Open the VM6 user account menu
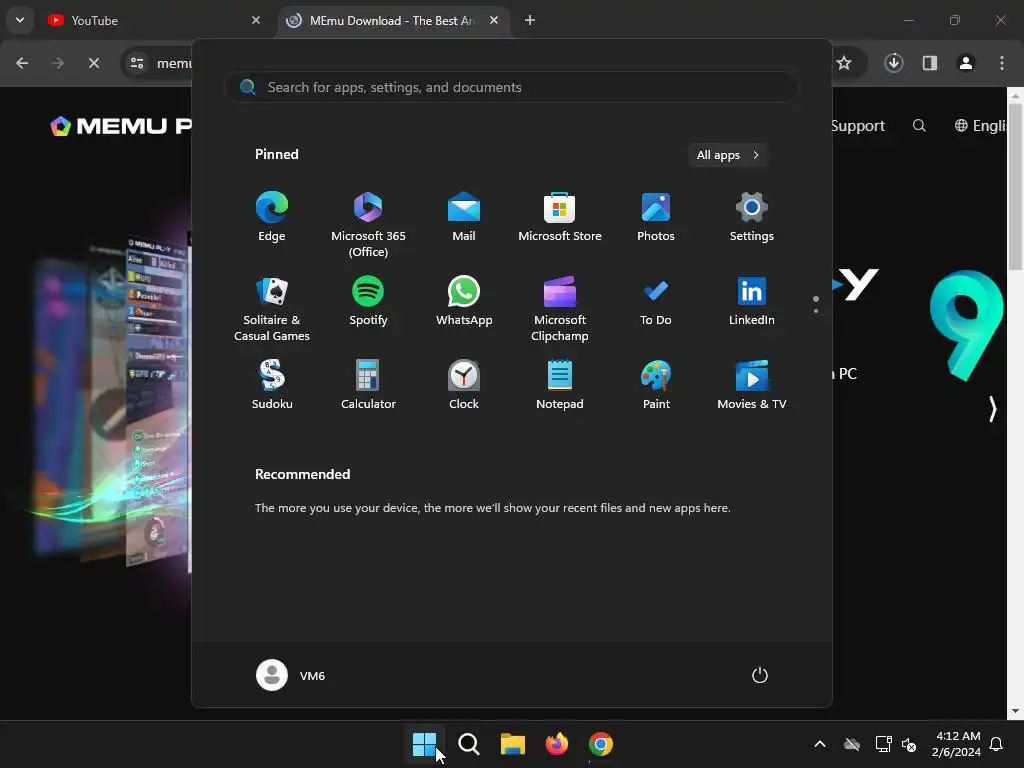1024x768 pixels. tap(291, 675)
